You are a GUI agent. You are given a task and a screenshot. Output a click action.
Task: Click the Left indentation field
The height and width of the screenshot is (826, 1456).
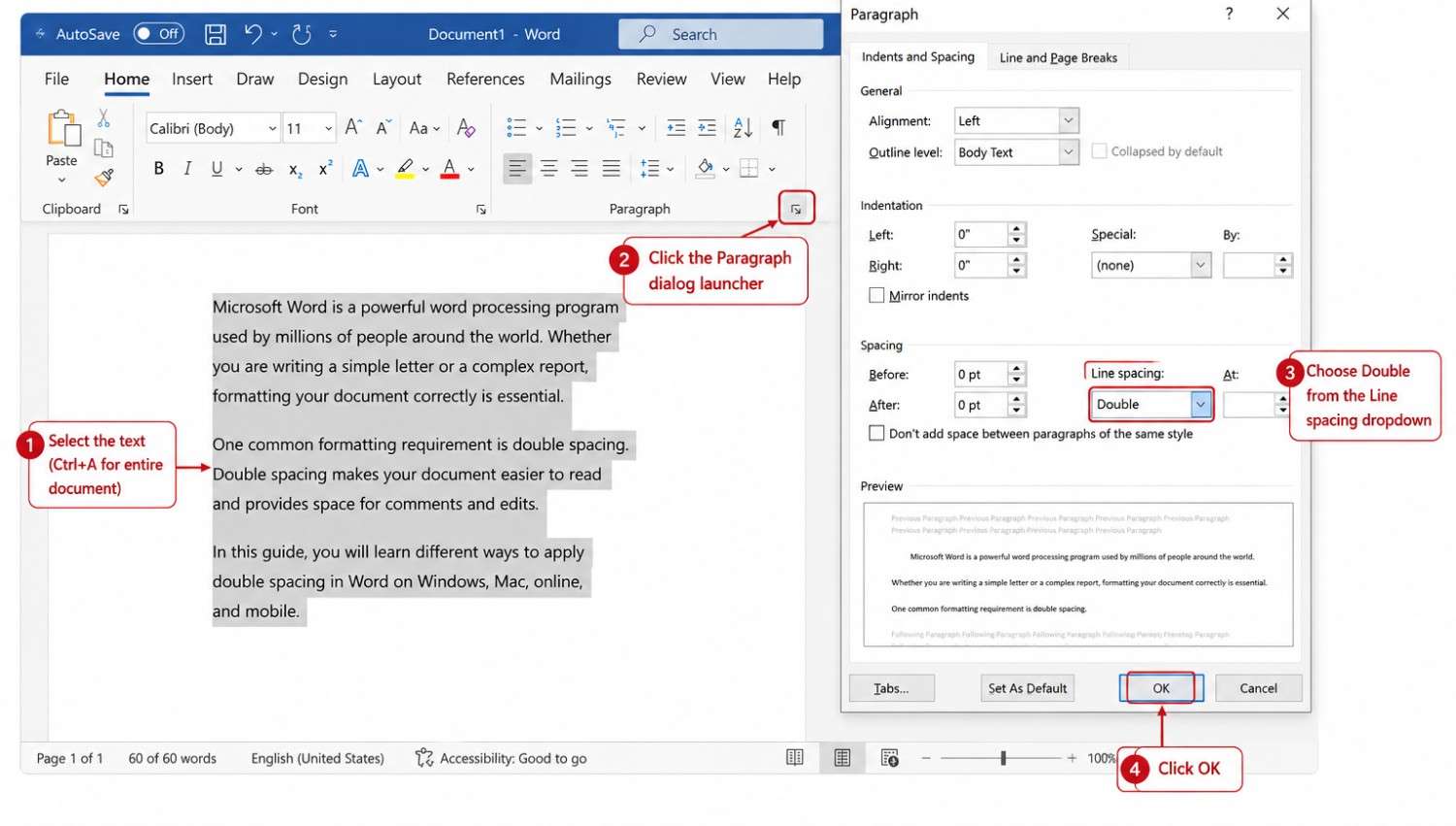tap(981, 234)
